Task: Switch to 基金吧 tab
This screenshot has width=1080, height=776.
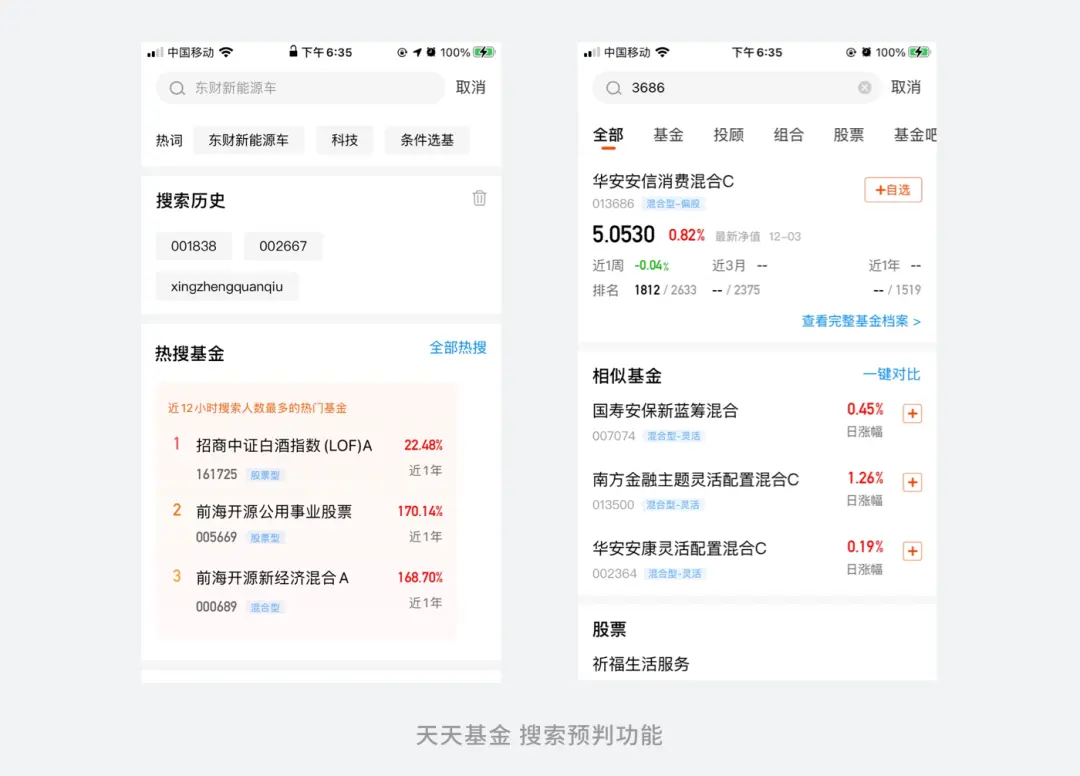Action: 915,135
